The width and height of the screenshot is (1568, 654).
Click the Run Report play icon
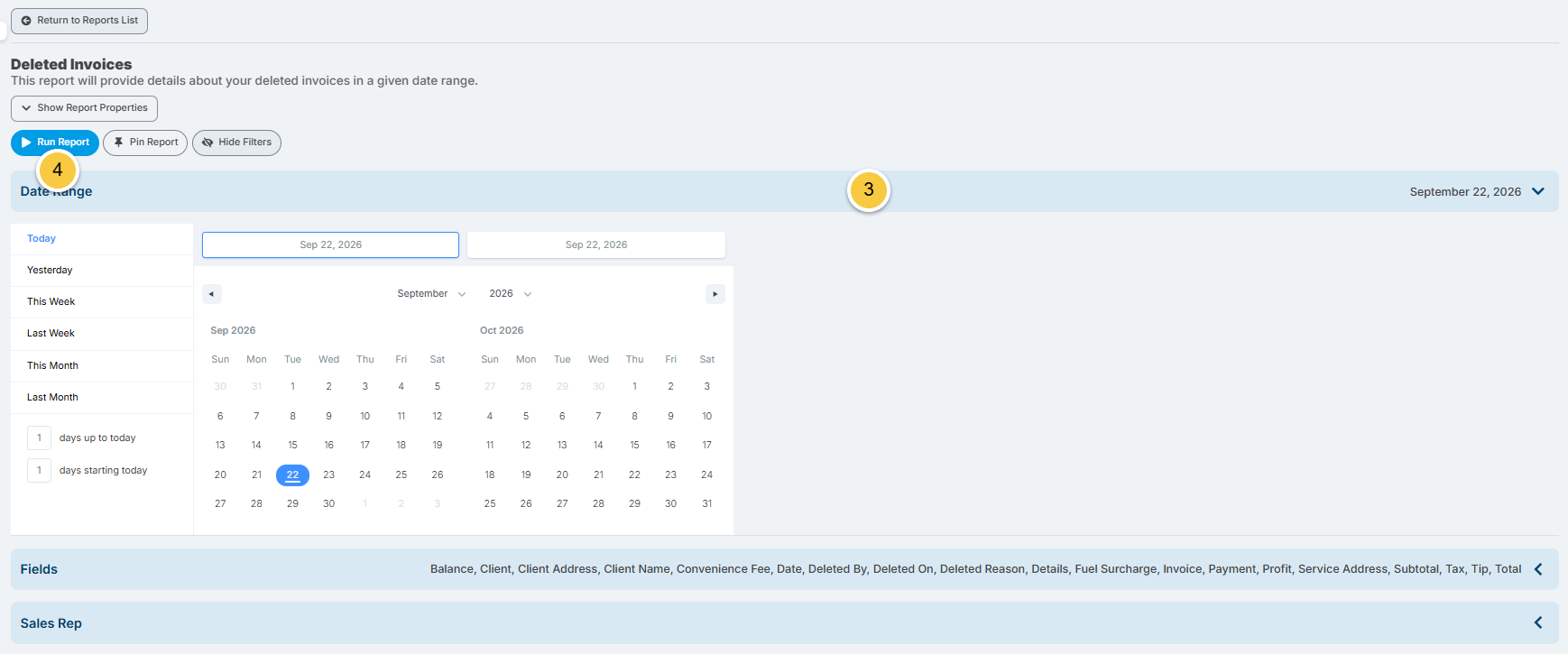pos(26,143)
